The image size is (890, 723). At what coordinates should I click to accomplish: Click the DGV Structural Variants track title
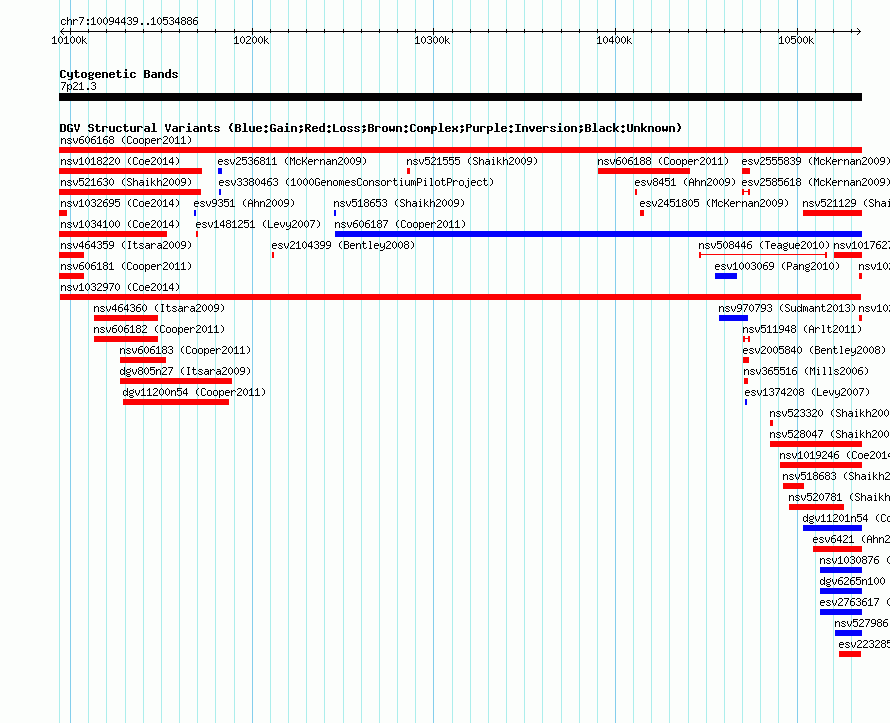[x=371, y=128]
